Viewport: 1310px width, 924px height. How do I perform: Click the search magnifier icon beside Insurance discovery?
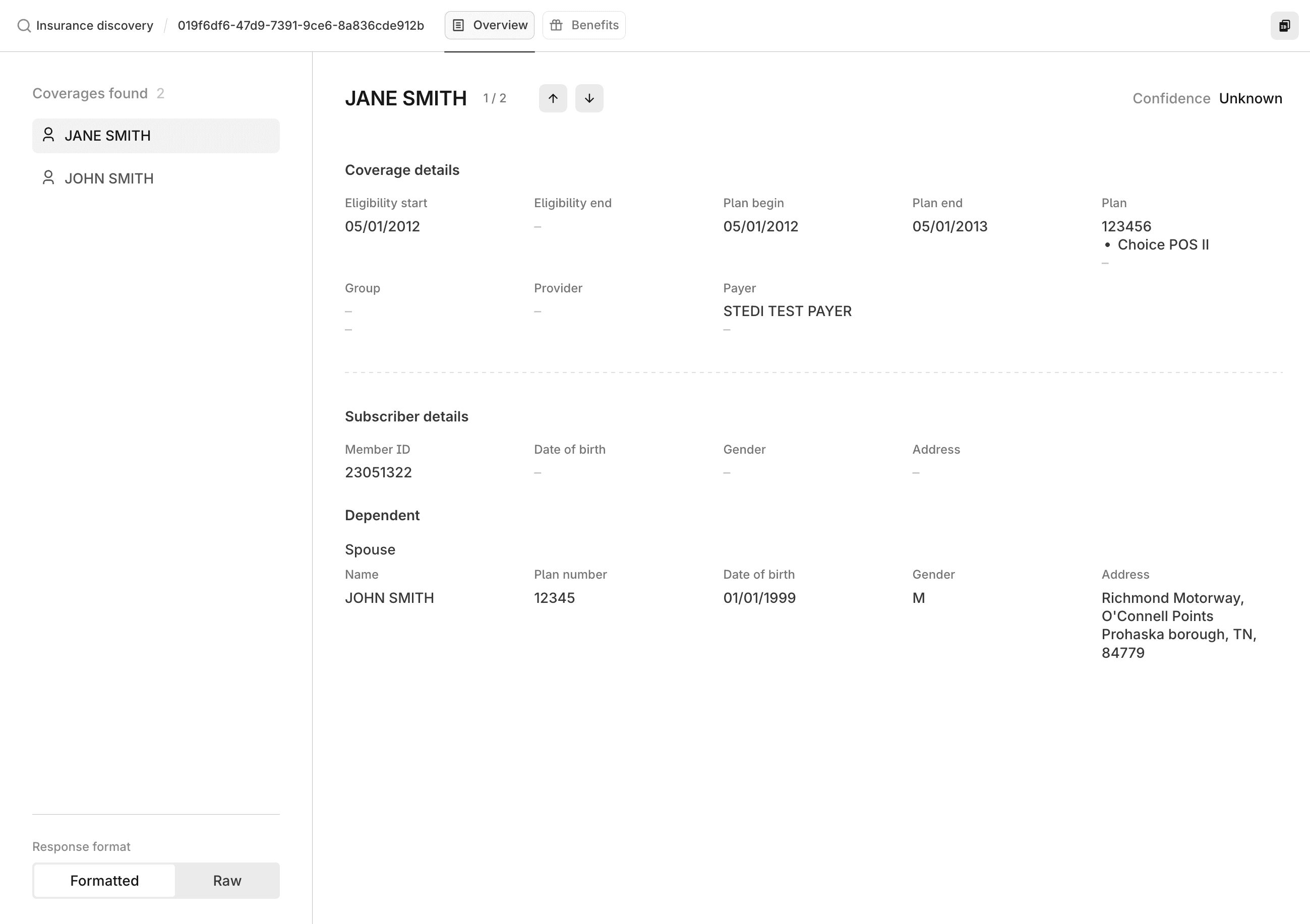click(x=23, y=26)
